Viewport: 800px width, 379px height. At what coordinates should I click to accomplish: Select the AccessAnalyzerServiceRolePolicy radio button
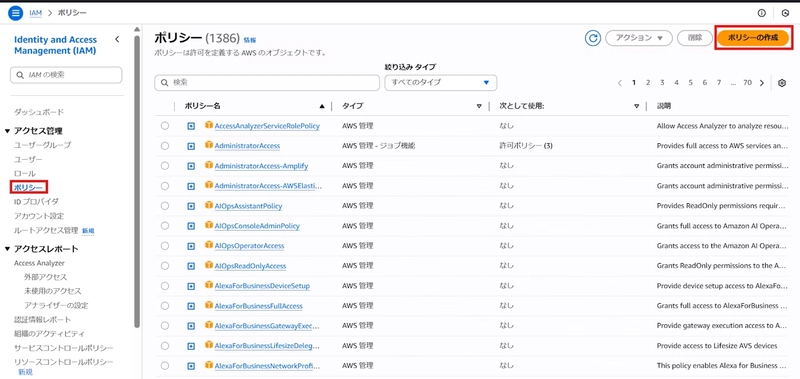tap(165, 125)
